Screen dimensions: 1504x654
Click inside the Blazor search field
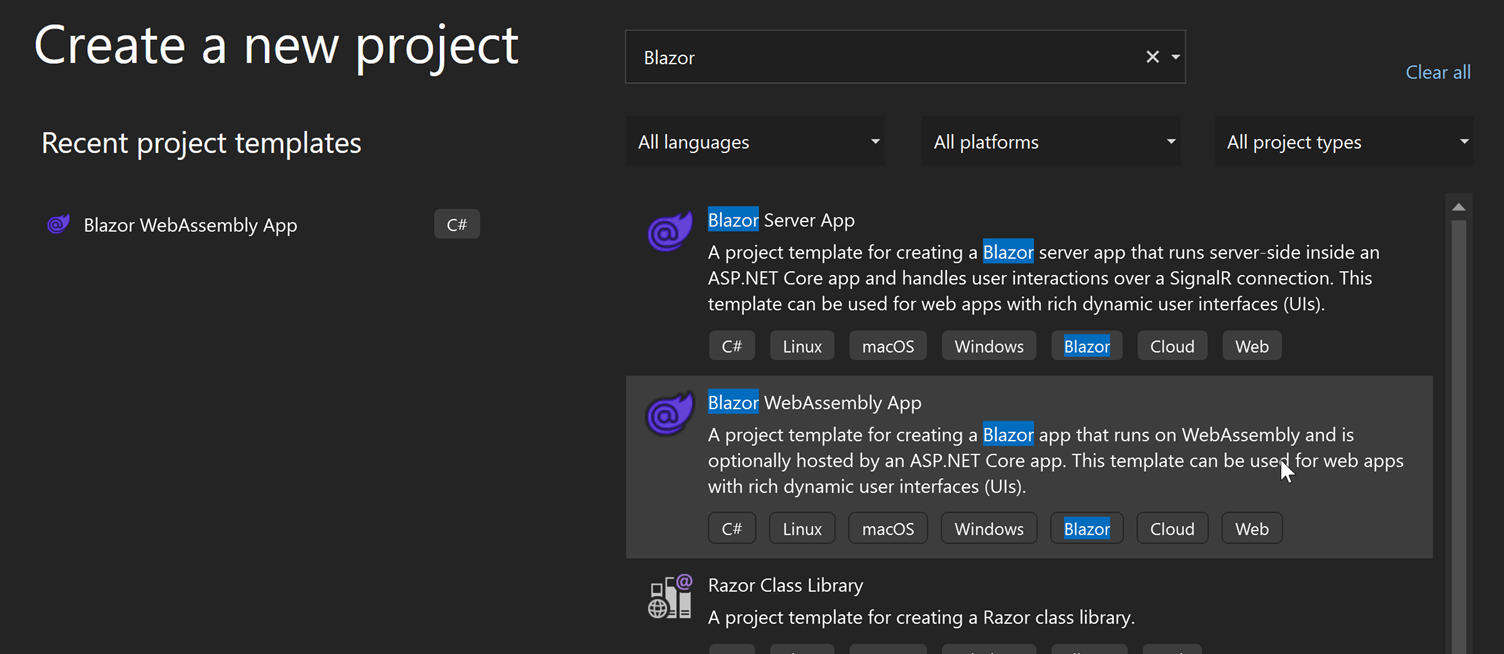pos(900,57)
